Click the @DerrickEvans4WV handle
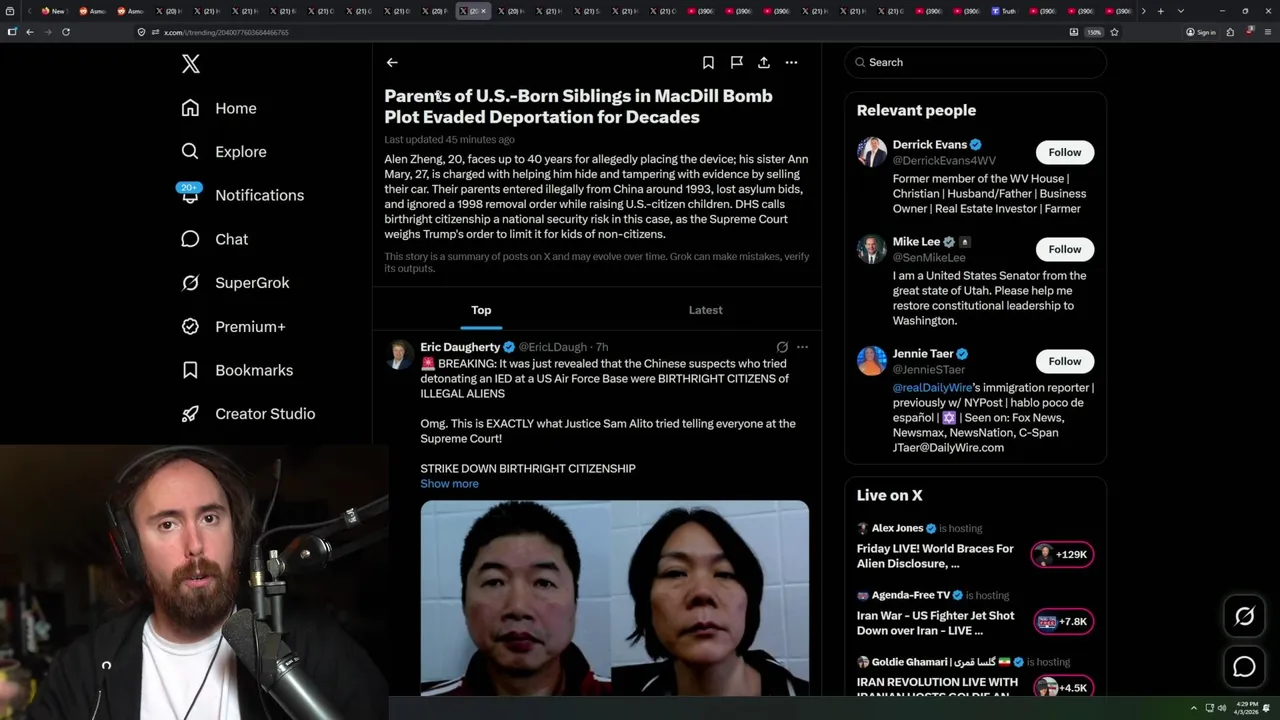Image resolution: width=1280 pixels, height=720 pixels. coord(944,160)
